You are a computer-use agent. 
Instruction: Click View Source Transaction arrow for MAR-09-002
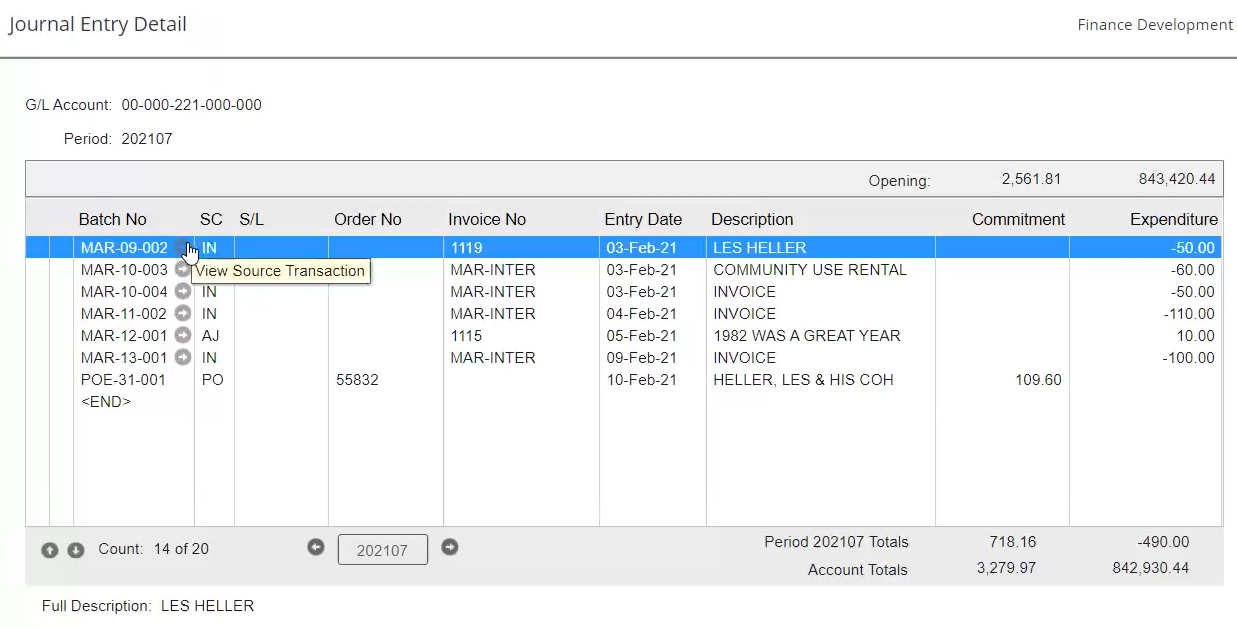tap(182, 247)
